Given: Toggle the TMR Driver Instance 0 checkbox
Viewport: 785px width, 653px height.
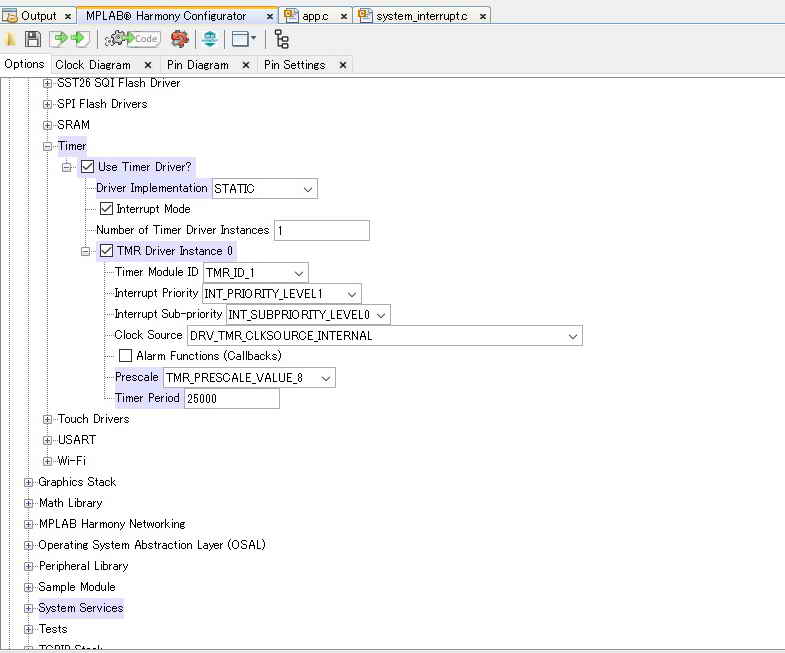Looking at the screenshot, I should click(x=106, y=251).
